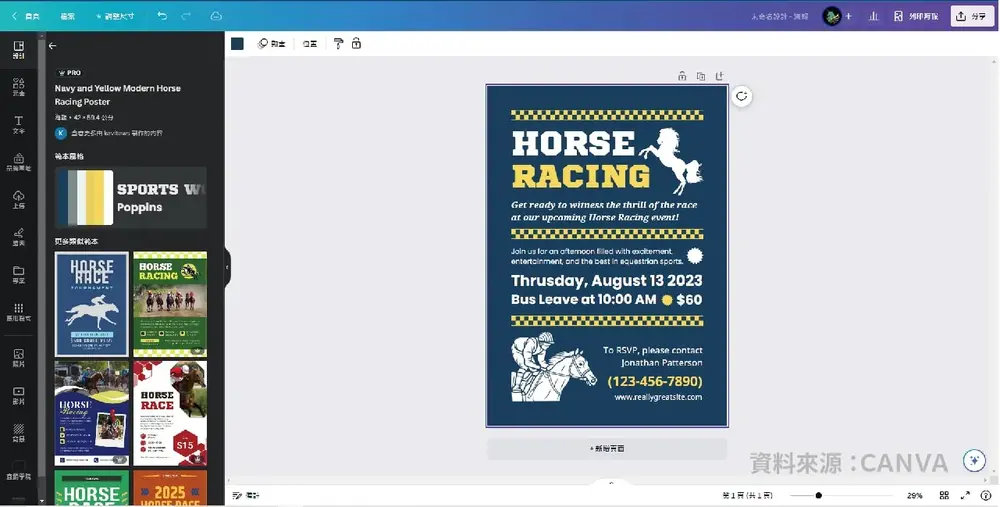
Task: Select the 'Thursday, August 13 2023' text
Action: pyautogui.click(x=607, y=281)
